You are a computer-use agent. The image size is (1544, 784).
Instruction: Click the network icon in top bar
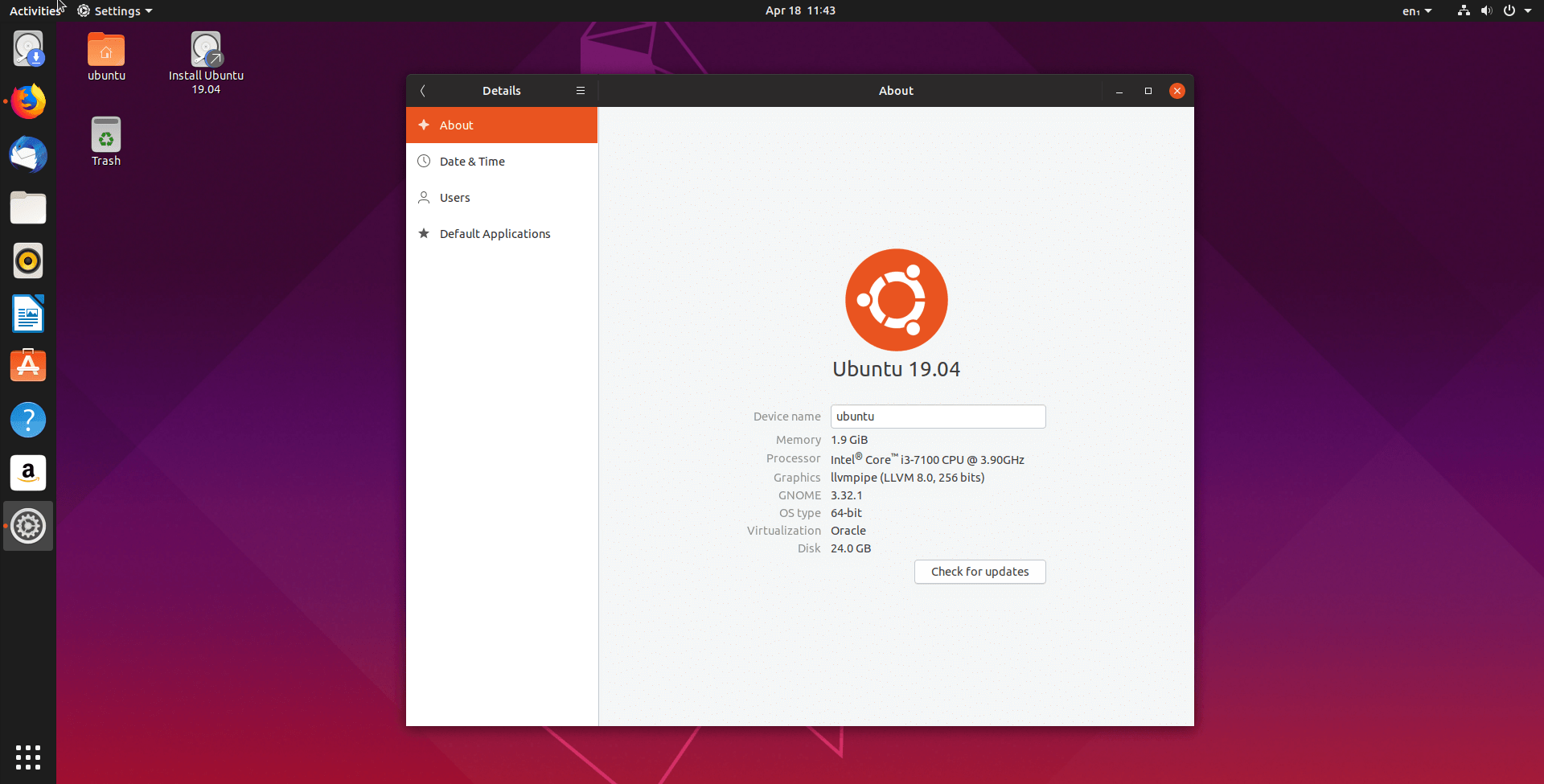pyautogui.click(x=1464, y=10)
